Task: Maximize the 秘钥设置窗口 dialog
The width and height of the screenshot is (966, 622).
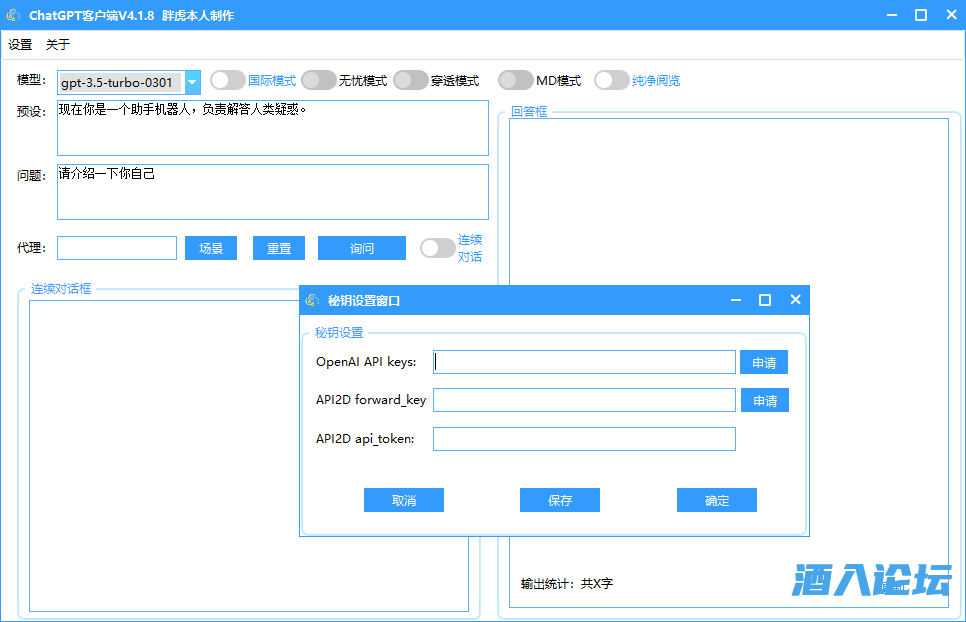Action: pos(765,300)
